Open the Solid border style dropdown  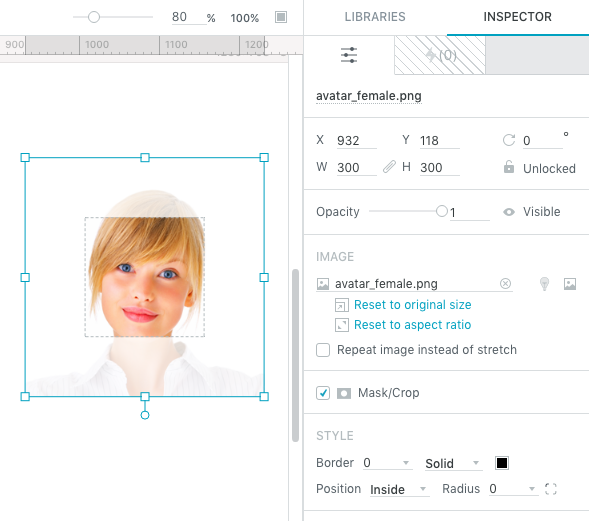[476, 463]
